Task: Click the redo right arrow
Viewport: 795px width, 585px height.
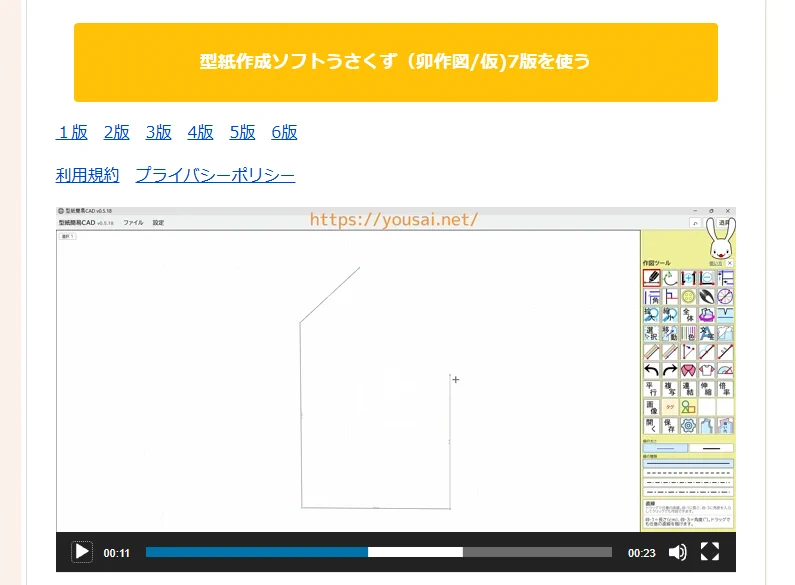Action: [670, 371]
